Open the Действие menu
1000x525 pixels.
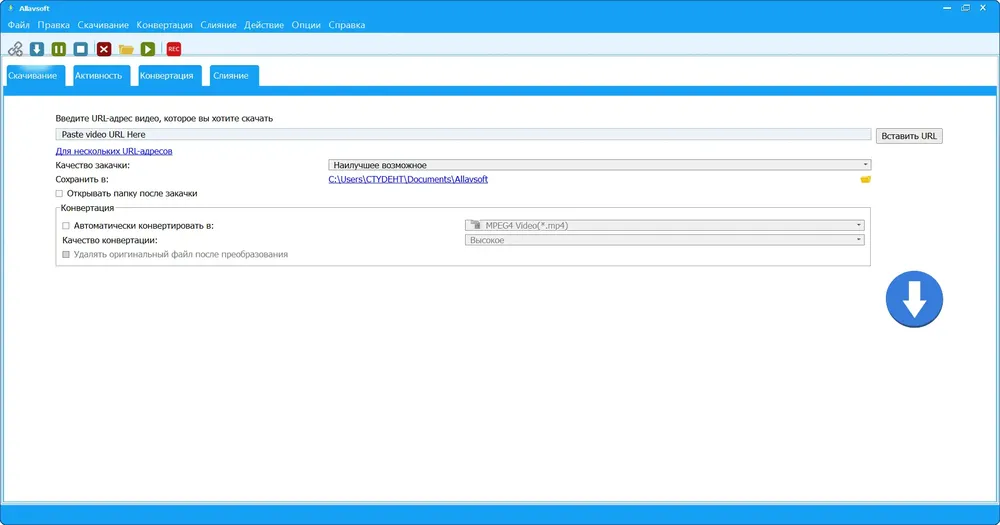[x=264, y=25]
